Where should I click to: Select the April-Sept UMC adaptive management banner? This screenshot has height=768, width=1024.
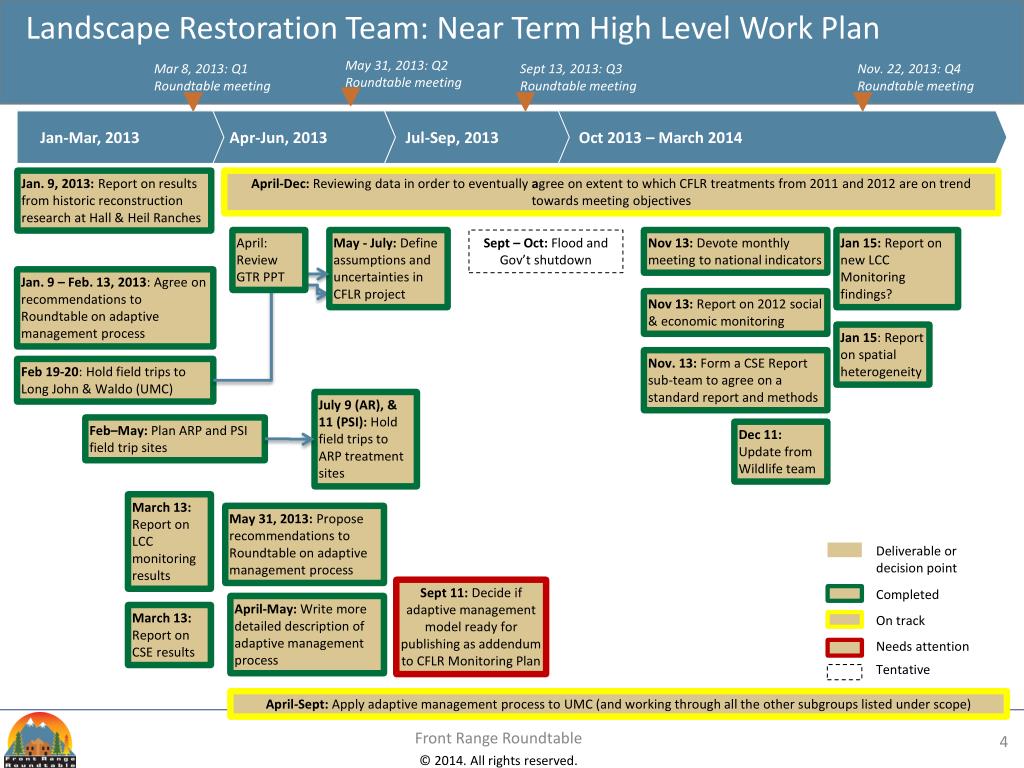pyautogui.click(x=618, y=704)
